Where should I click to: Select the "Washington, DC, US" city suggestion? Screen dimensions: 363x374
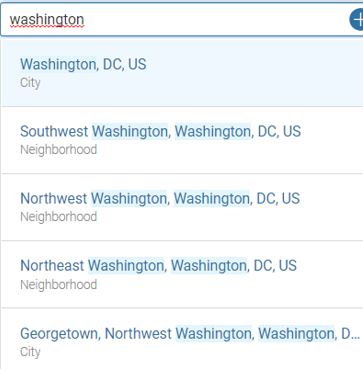pos(182,73)
